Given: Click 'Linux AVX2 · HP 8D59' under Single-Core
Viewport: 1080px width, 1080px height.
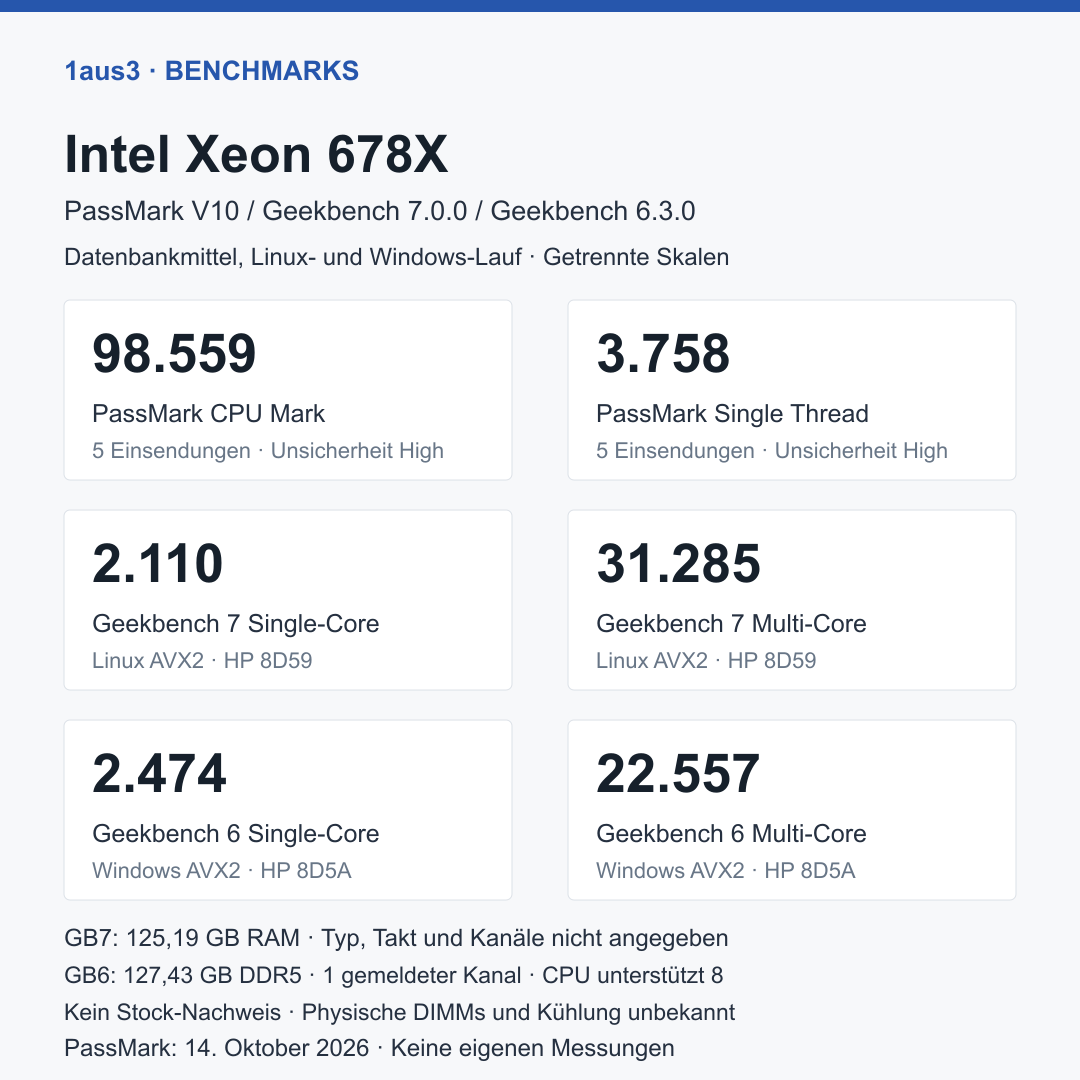Looking at the screenshot, I should click(x=202, y=661).
